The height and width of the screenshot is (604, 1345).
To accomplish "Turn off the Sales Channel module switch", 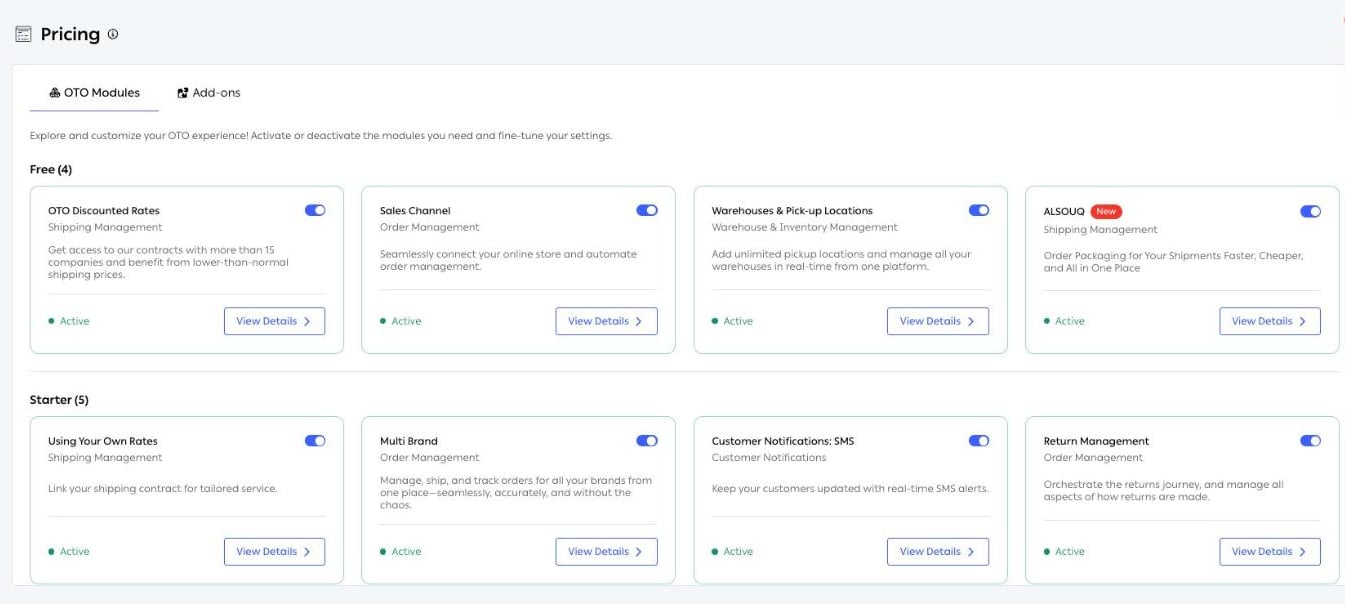I will pos(647,211).
